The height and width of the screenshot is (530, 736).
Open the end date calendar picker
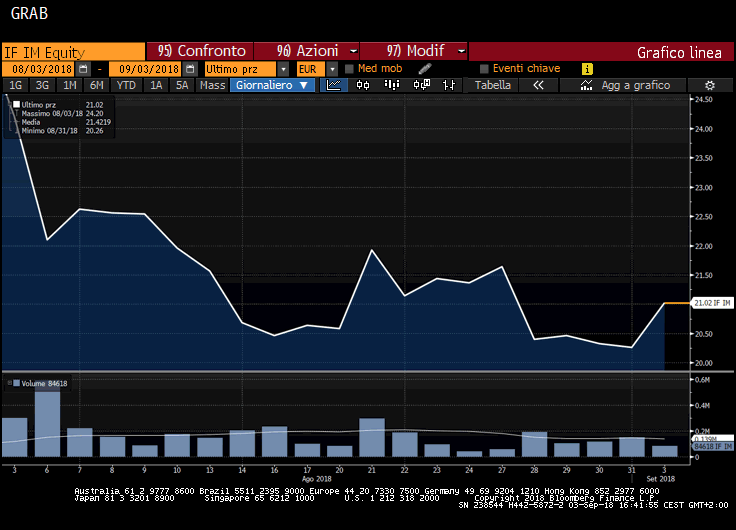coord(189,69)
